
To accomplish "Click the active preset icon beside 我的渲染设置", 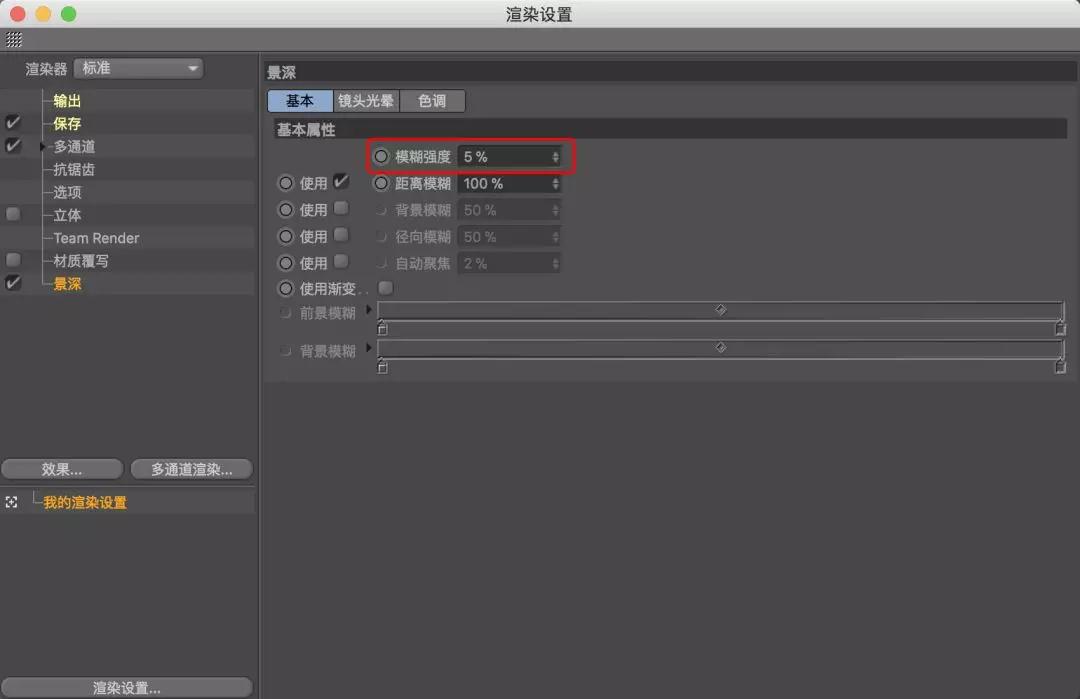I will tap(12, 502).
